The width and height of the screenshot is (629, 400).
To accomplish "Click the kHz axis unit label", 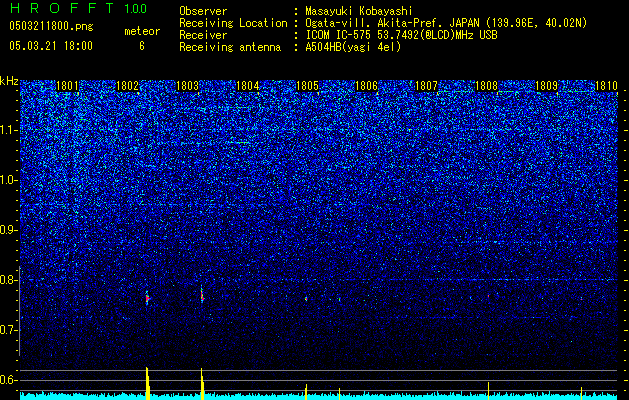I will (9, 81).
